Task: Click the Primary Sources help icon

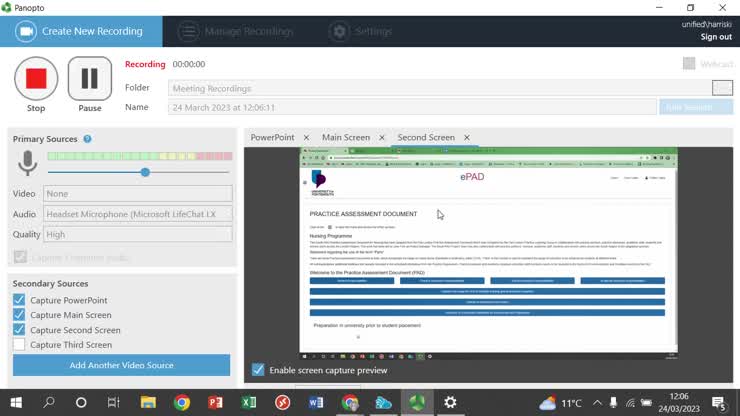Action: 87,139
